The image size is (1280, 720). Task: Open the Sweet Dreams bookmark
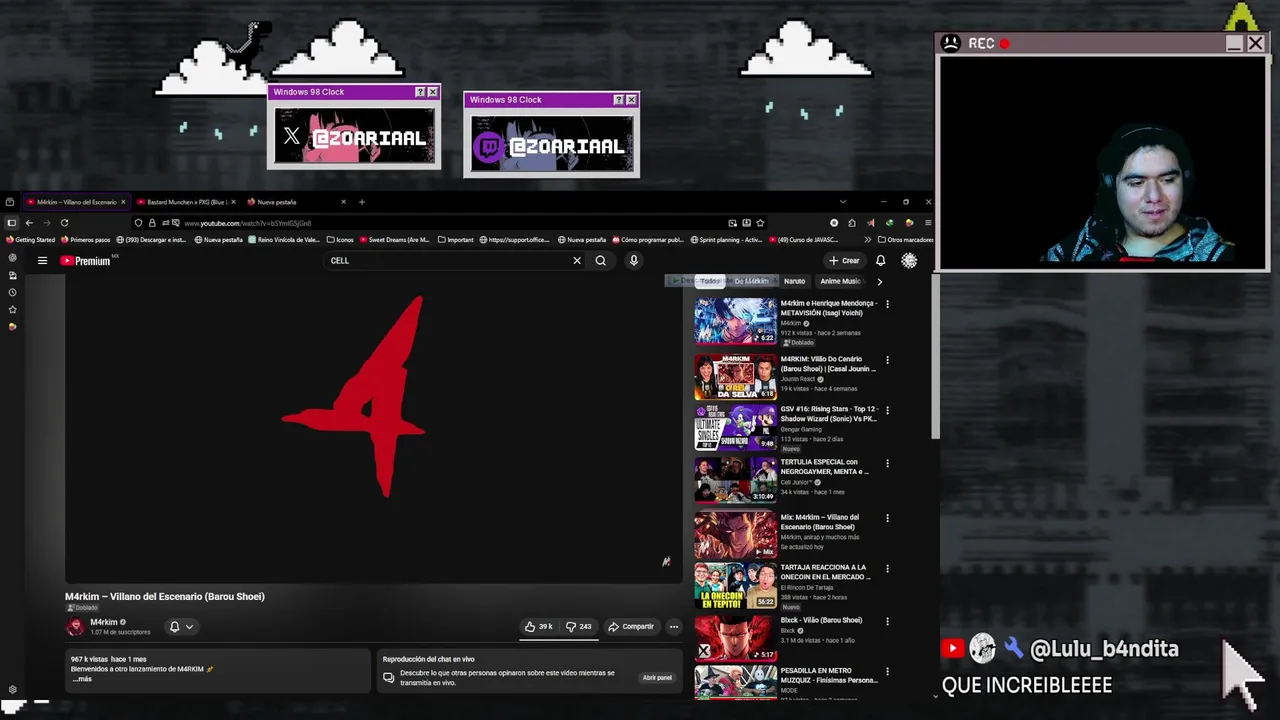tap(394, 240)
